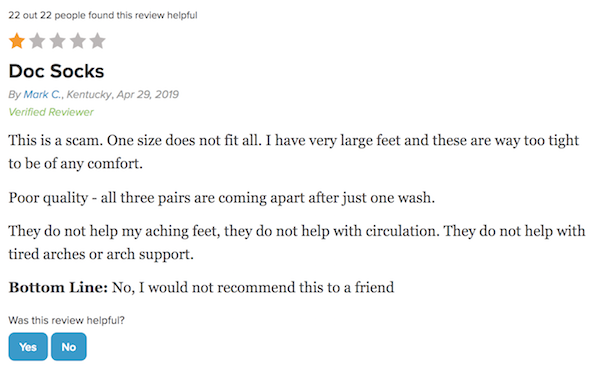Click 'Was this review helpful?' prompt text
The height and width of the screenshot is (373, 600).
pyautogui.click(x=67, y=320)
